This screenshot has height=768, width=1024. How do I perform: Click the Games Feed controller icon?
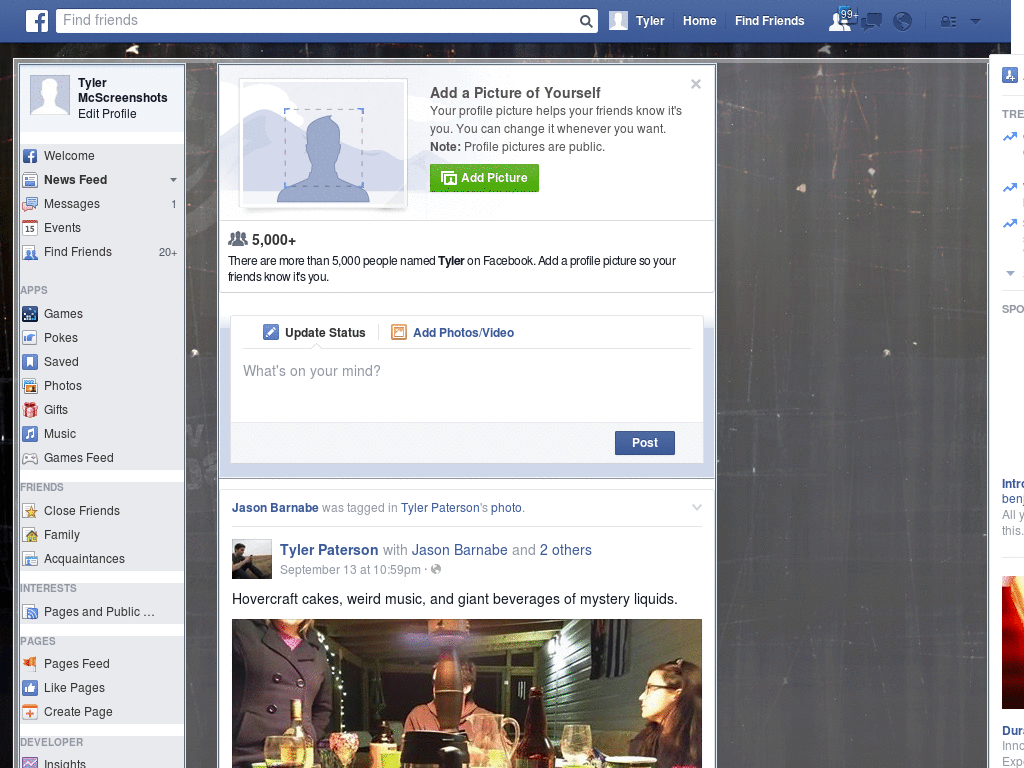click(29, 458)
